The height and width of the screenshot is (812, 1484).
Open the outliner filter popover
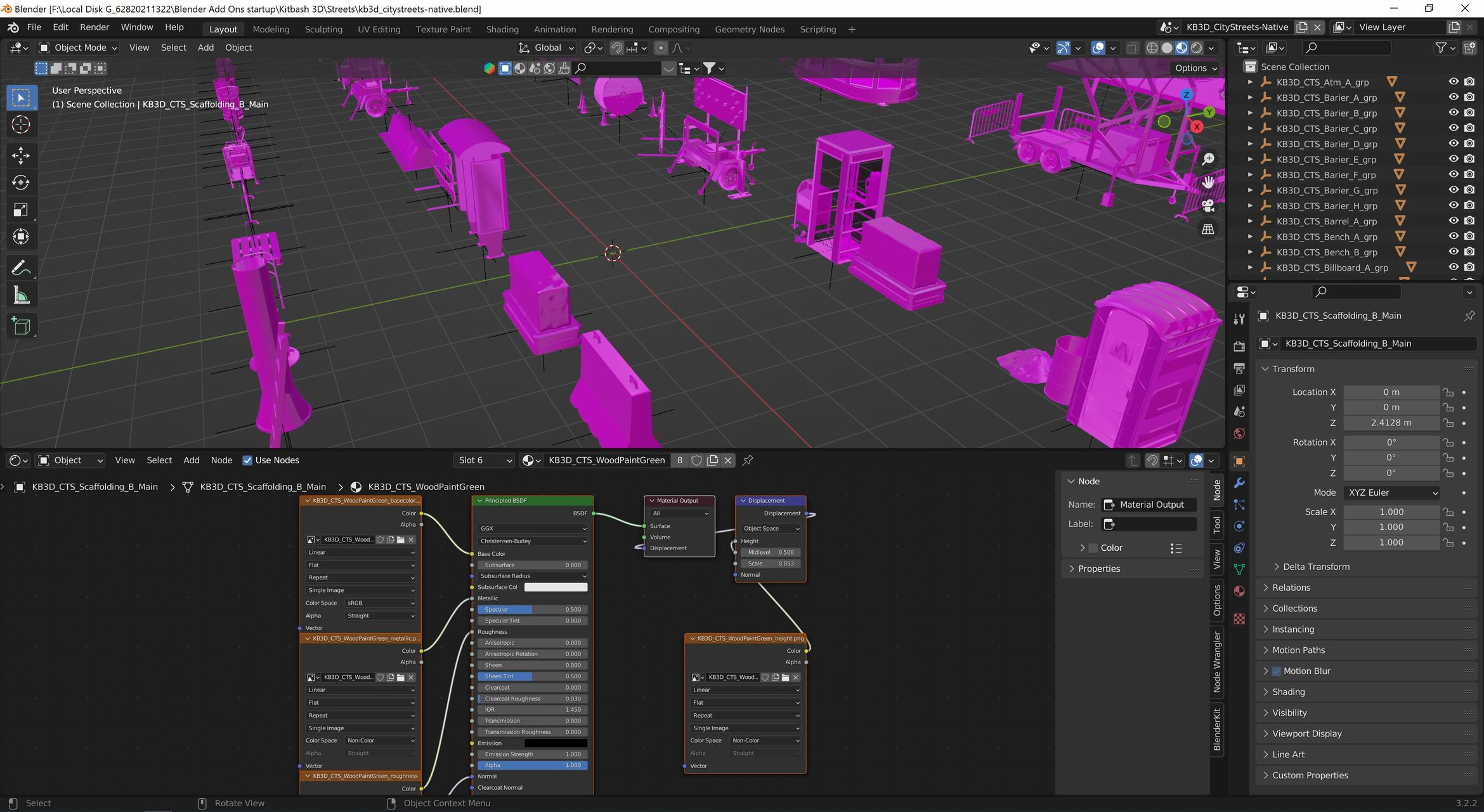(x=1445, y=48)
